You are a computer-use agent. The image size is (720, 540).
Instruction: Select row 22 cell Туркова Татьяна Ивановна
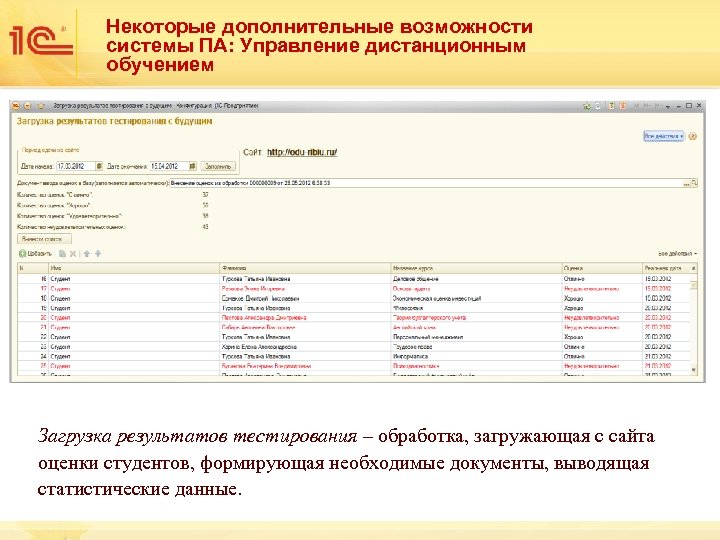305,337
